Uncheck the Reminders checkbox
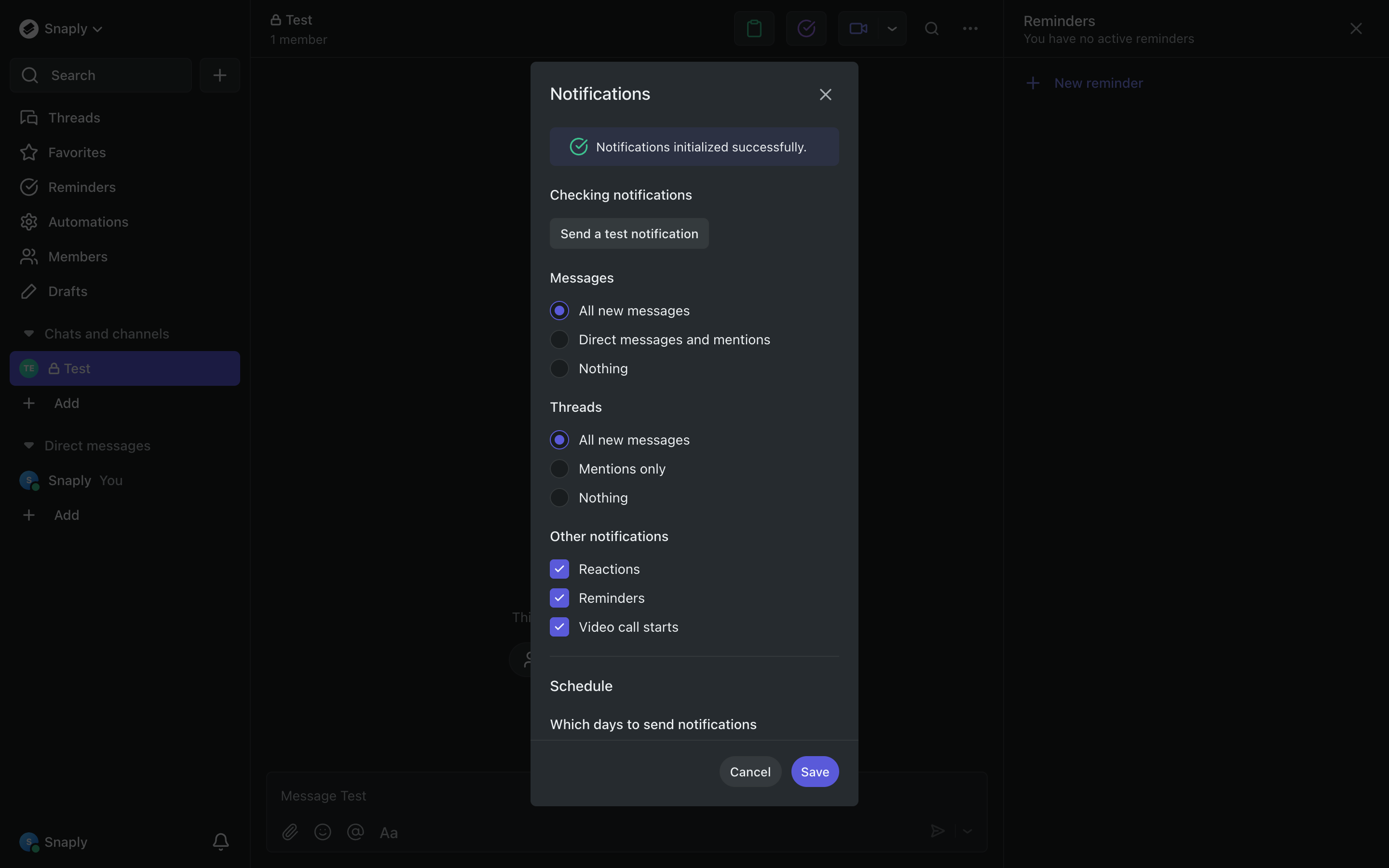Image resolution: width=1389 pixels, height=868 pixels. pos(559,598)
